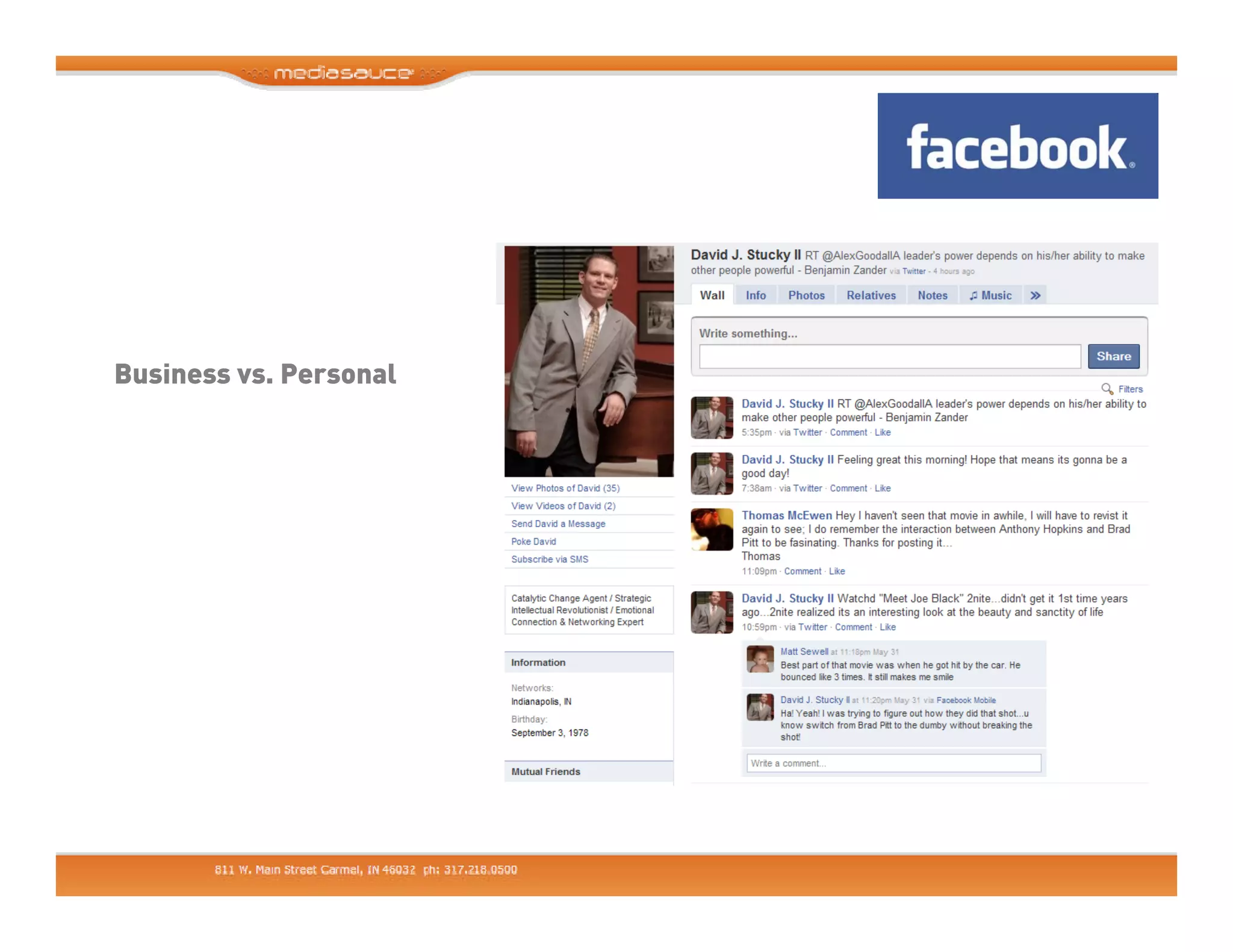This screenshot has height=952, width=1233.
Task: Click Twitter link on 5:35pm post
Action: point(807,432)
